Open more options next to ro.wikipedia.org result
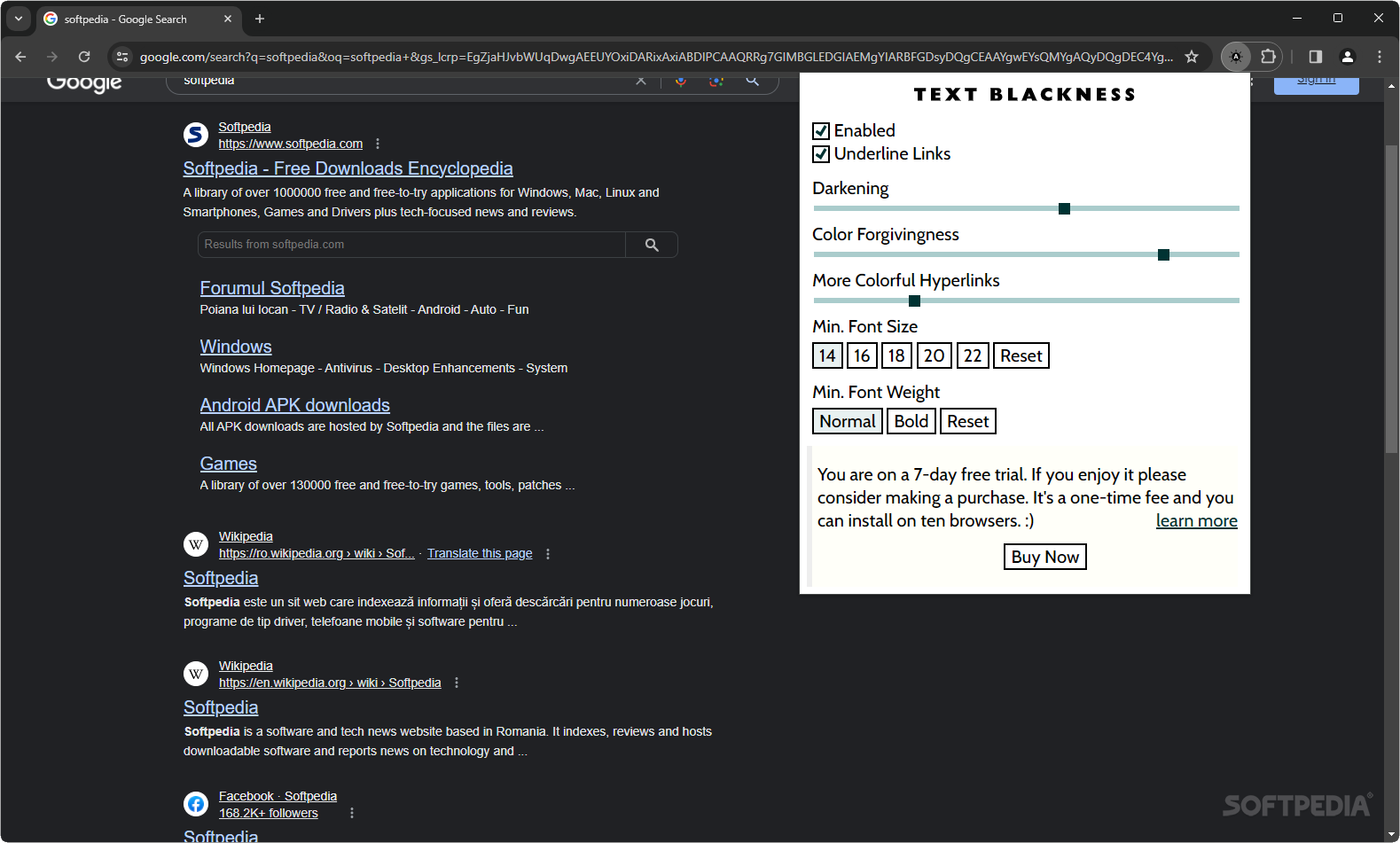This screenshot has height=843, width=1400. [548, 554]
